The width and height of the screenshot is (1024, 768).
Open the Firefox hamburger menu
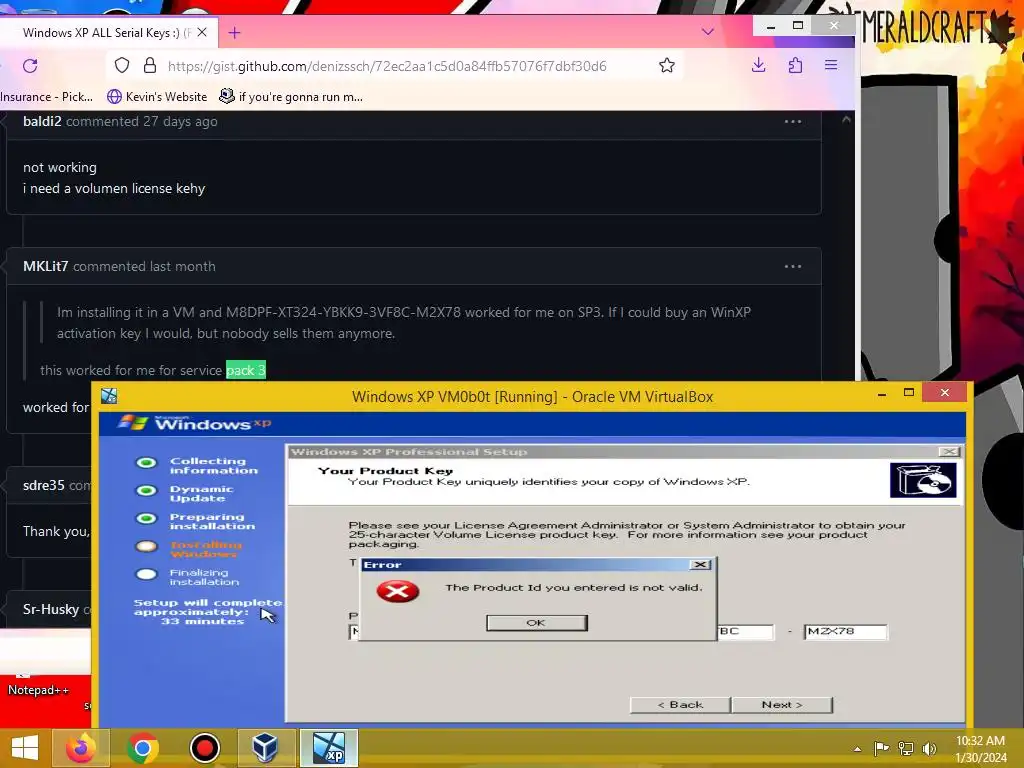831,65
